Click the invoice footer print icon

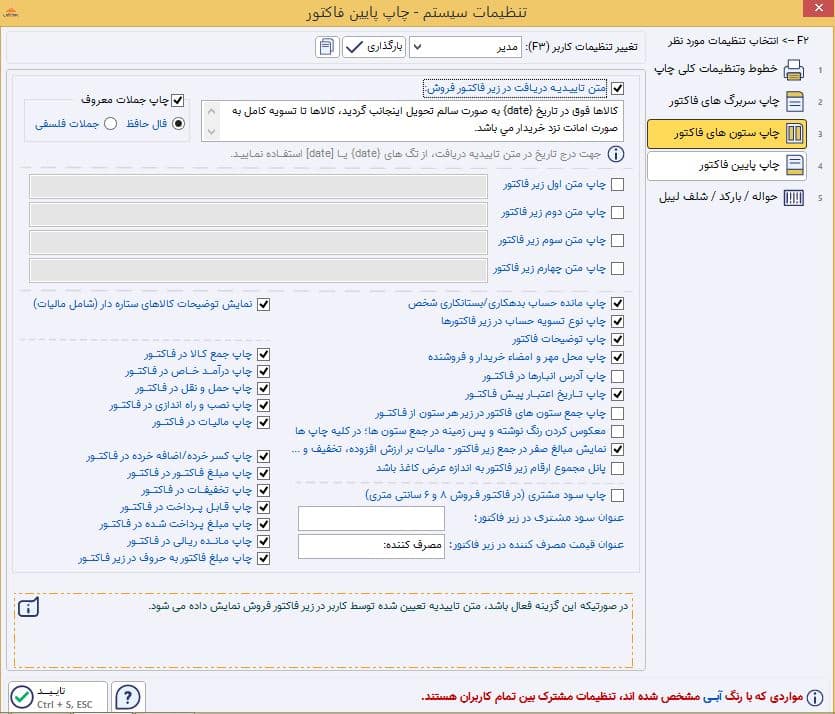coord(795,165)
